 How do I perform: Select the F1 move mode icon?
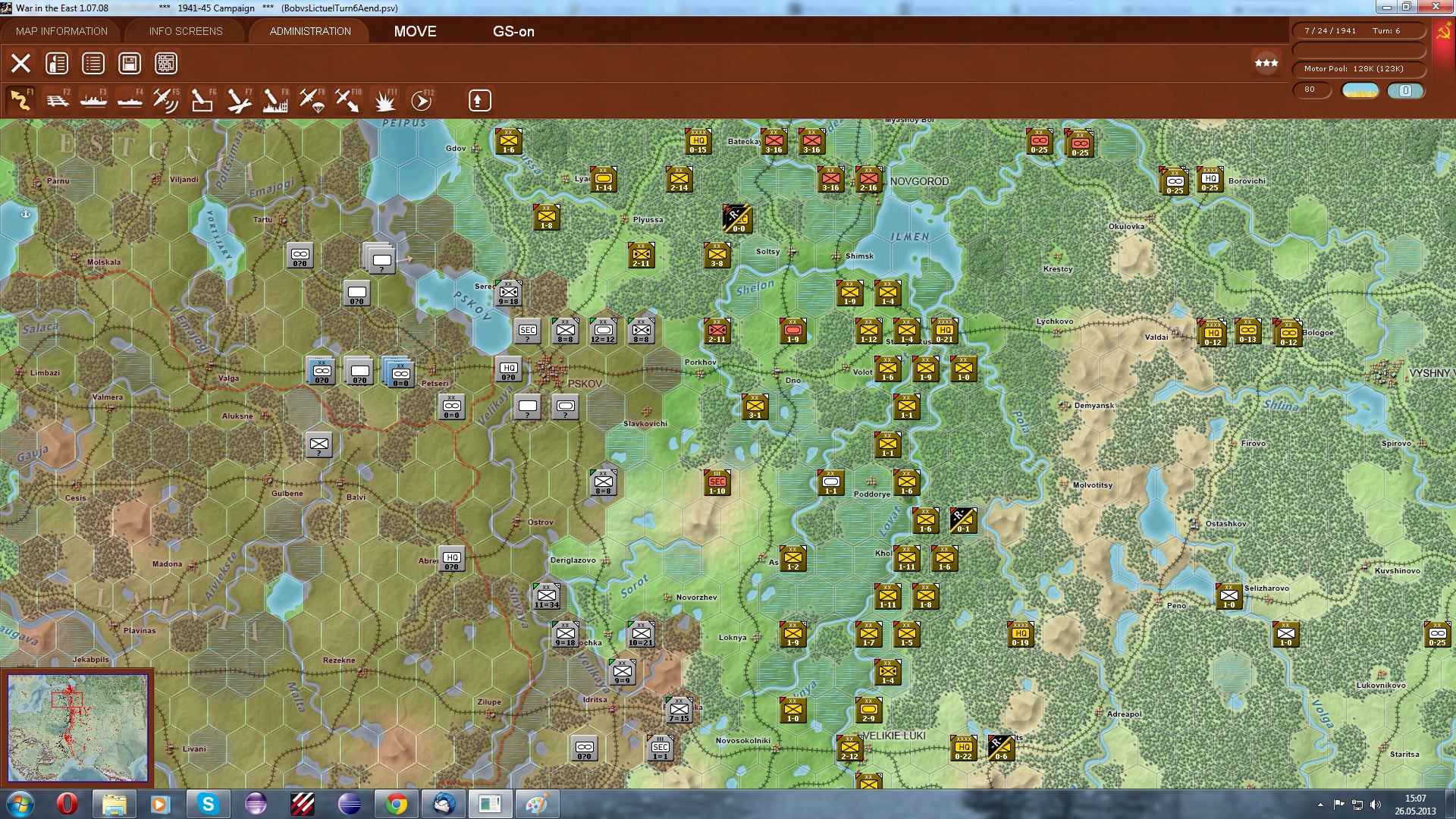[20, 100]
